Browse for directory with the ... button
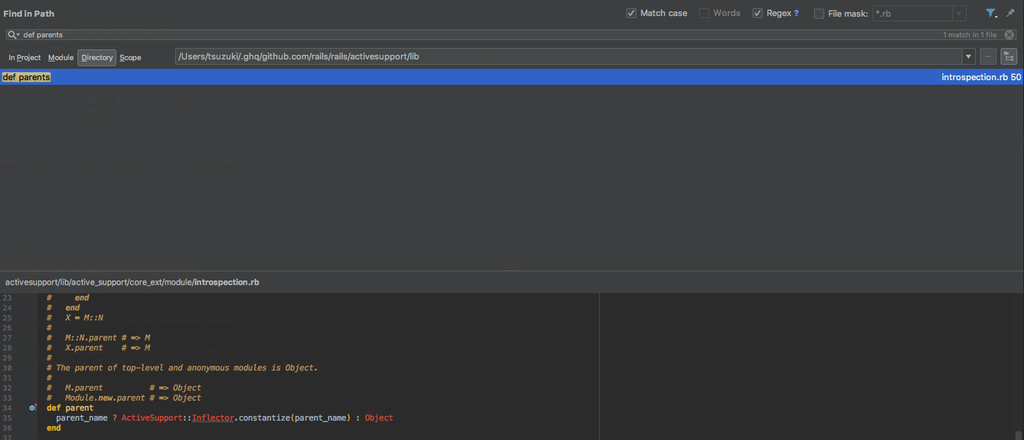This screenshot has width=1024, height=440. pos(988,57)
